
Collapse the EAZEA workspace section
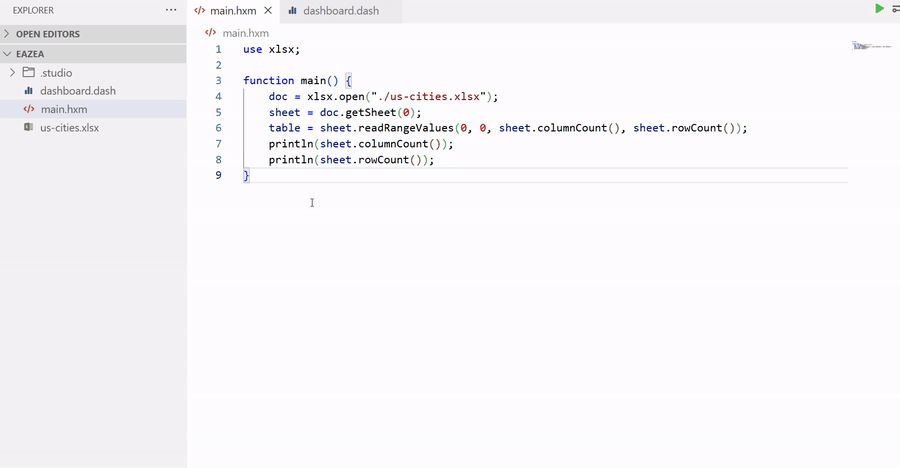pos(8,54)
